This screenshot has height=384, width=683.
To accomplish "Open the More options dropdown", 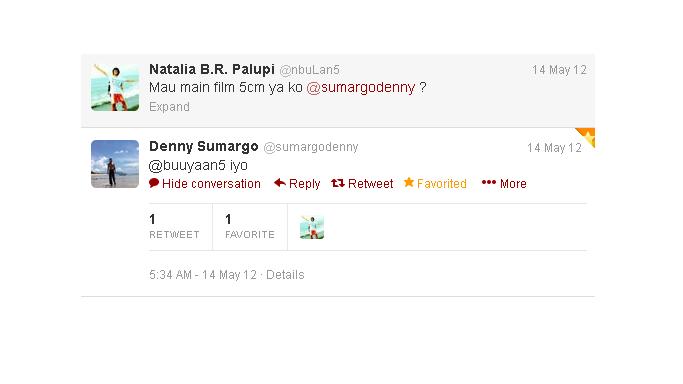I will click(x=513, y=184).
